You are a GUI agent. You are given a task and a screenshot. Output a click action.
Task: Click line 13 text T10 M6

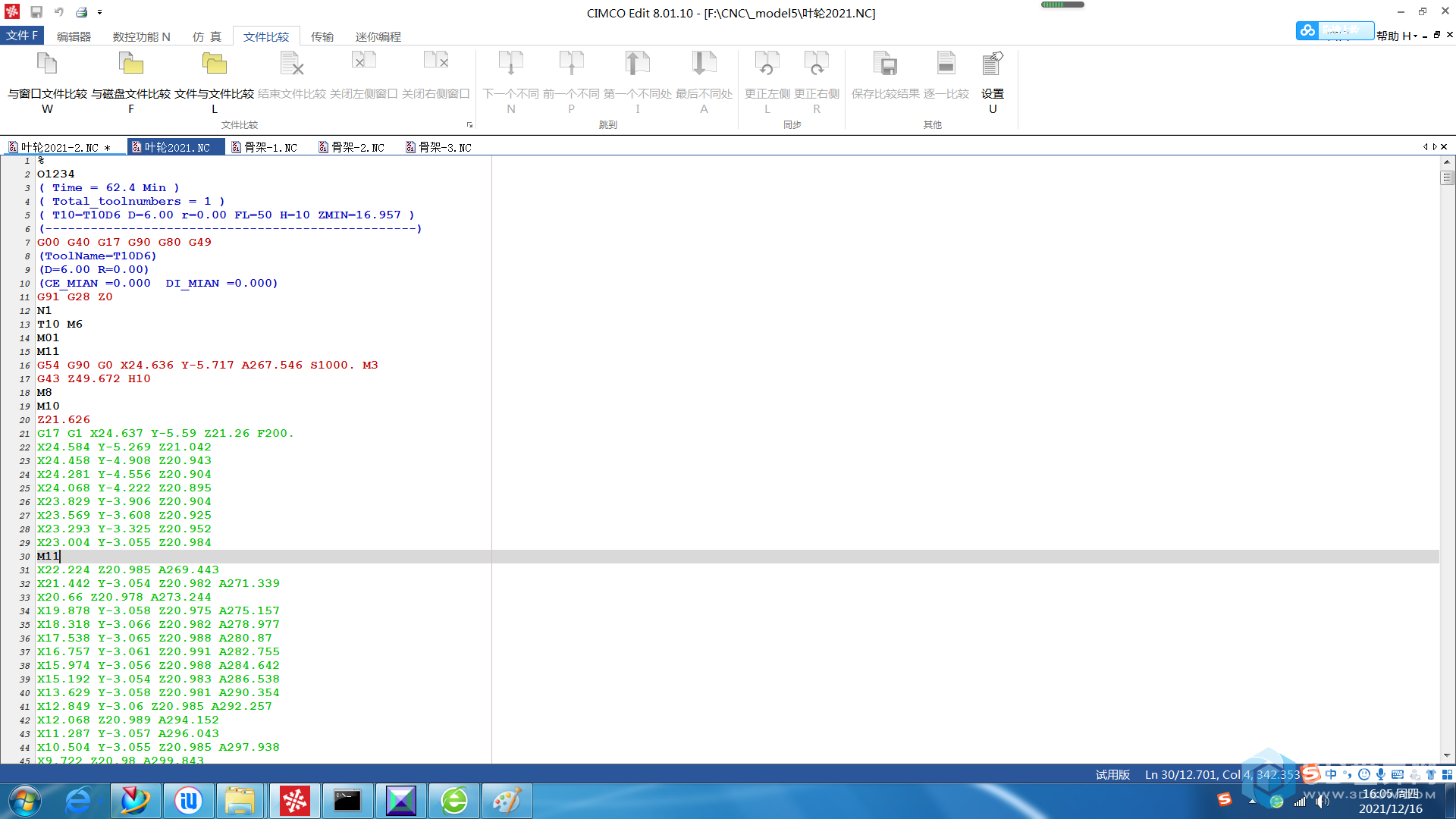pyautogui.click(x=60, y=325)
